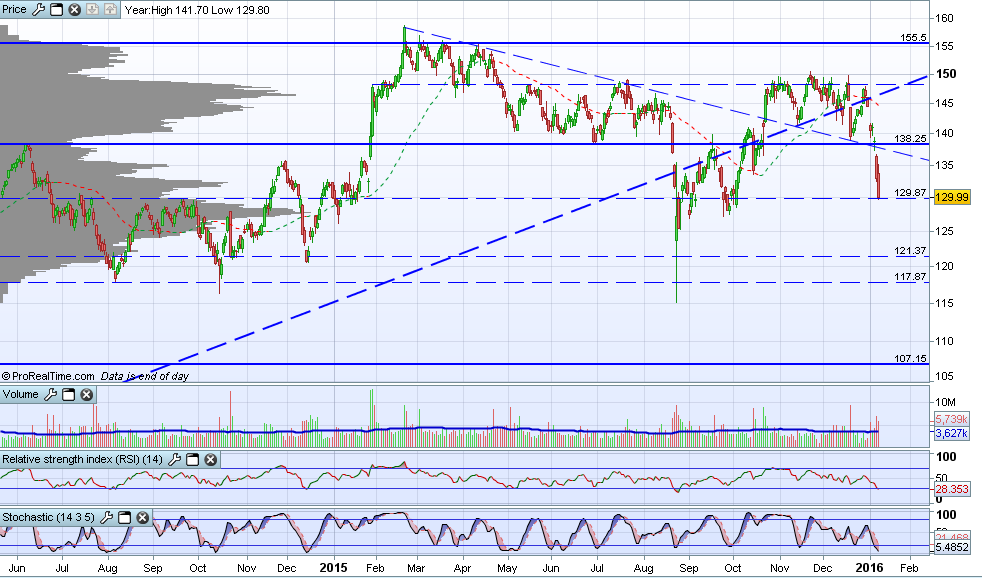
Task: Maximize the Volume panel
Action: [69, 395]
